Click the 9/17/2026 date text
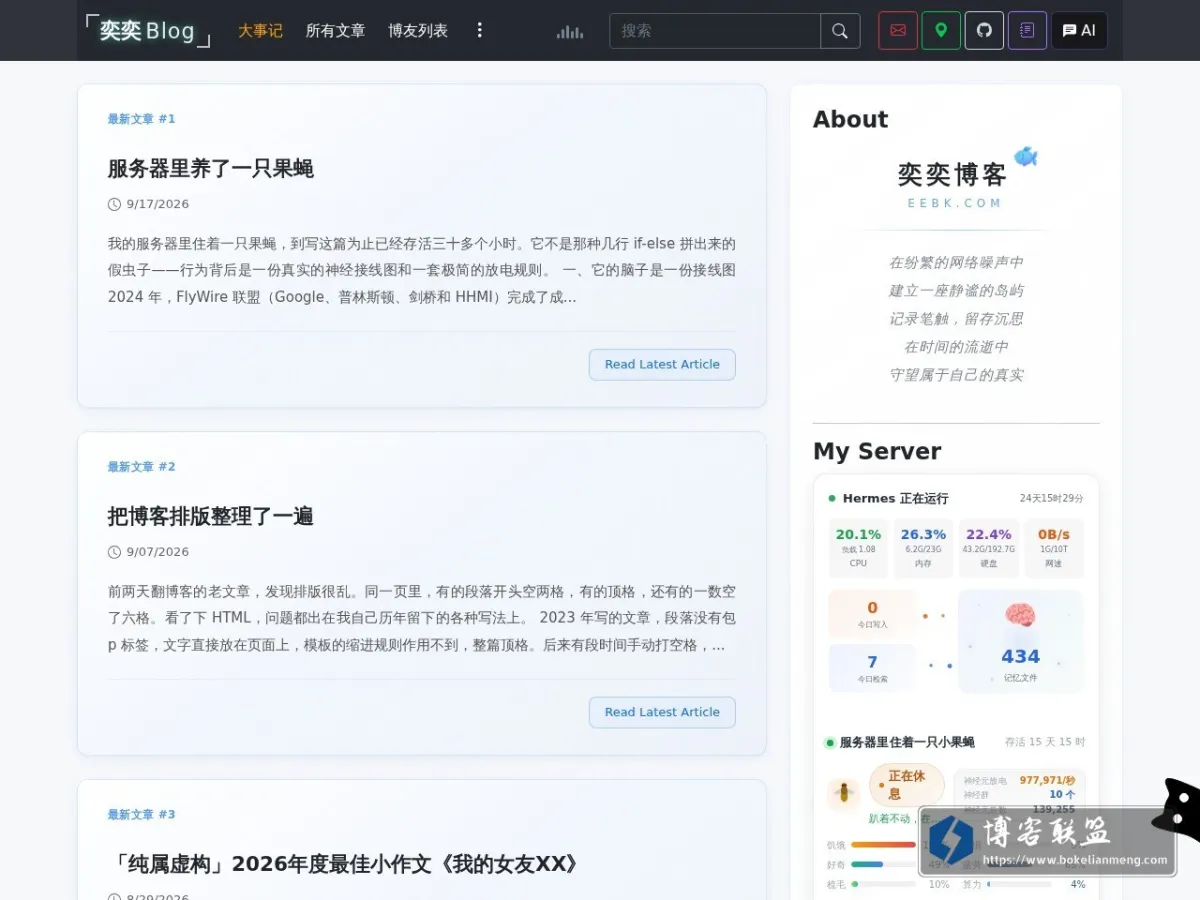The image size is (1200, 900). pos(158,204)
